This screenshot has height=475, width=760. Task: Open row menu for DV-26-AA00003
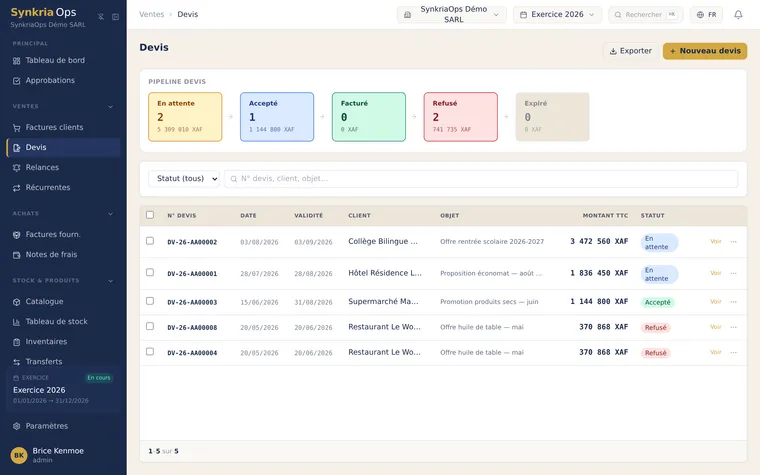click(x=733, y=301)
